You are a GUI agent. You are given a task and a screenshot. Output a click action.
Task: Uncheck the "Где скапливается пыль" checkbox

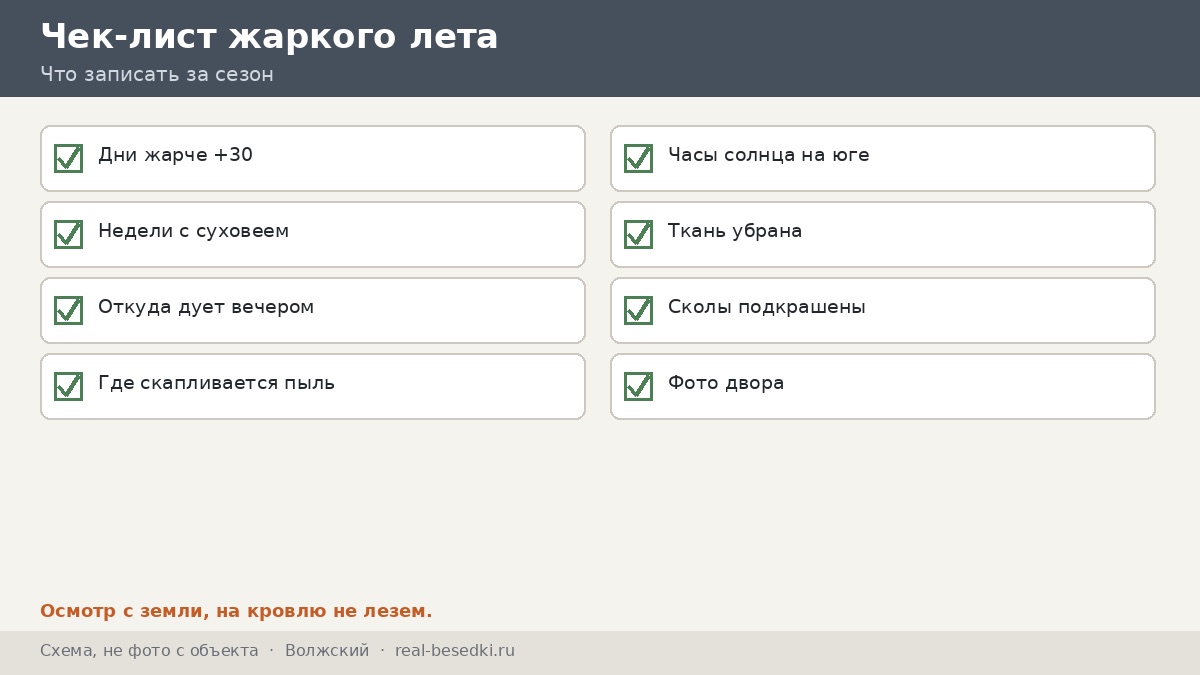pyautogui.click(x=68, y=386)
